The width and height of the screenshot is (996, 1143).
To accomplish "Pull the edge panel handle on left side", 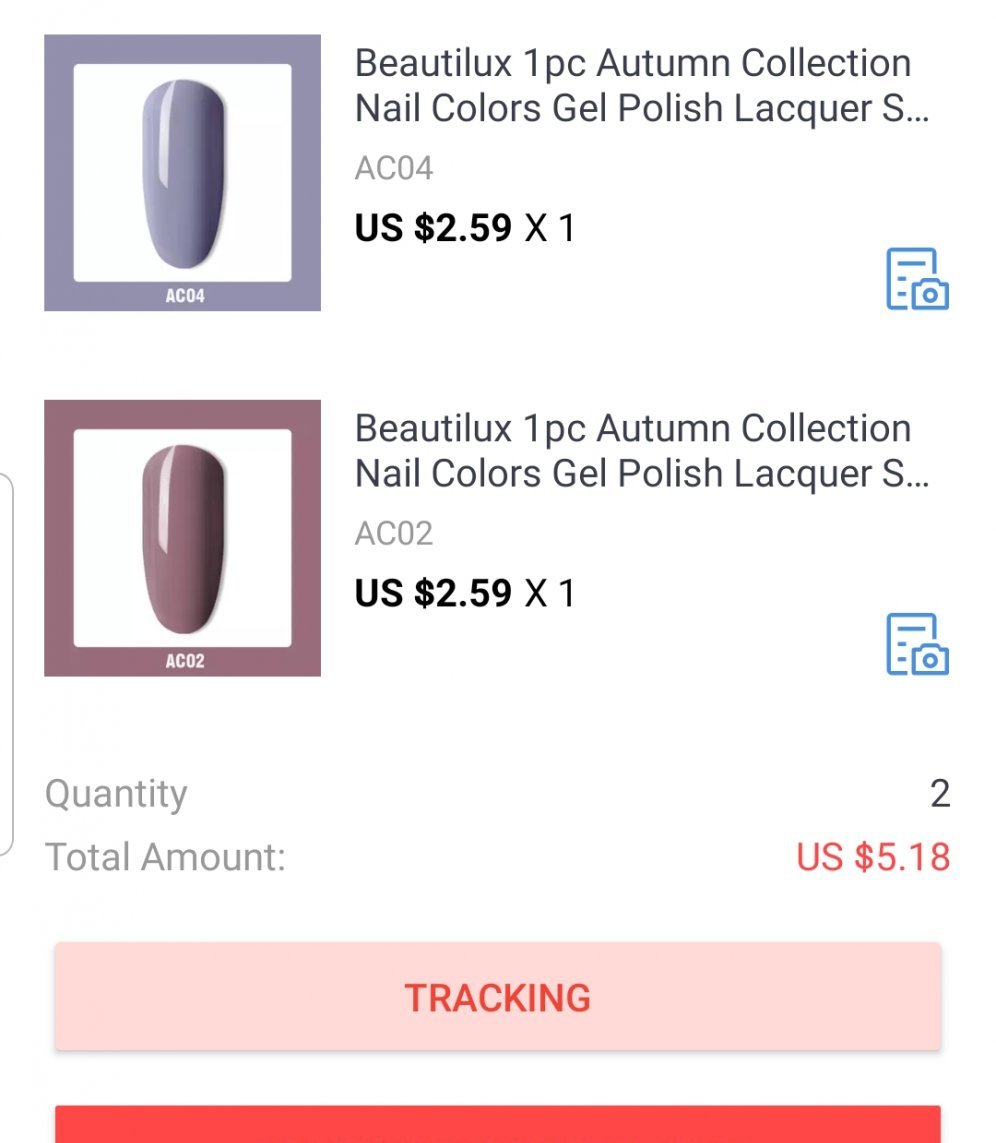I will pos(6,665).
